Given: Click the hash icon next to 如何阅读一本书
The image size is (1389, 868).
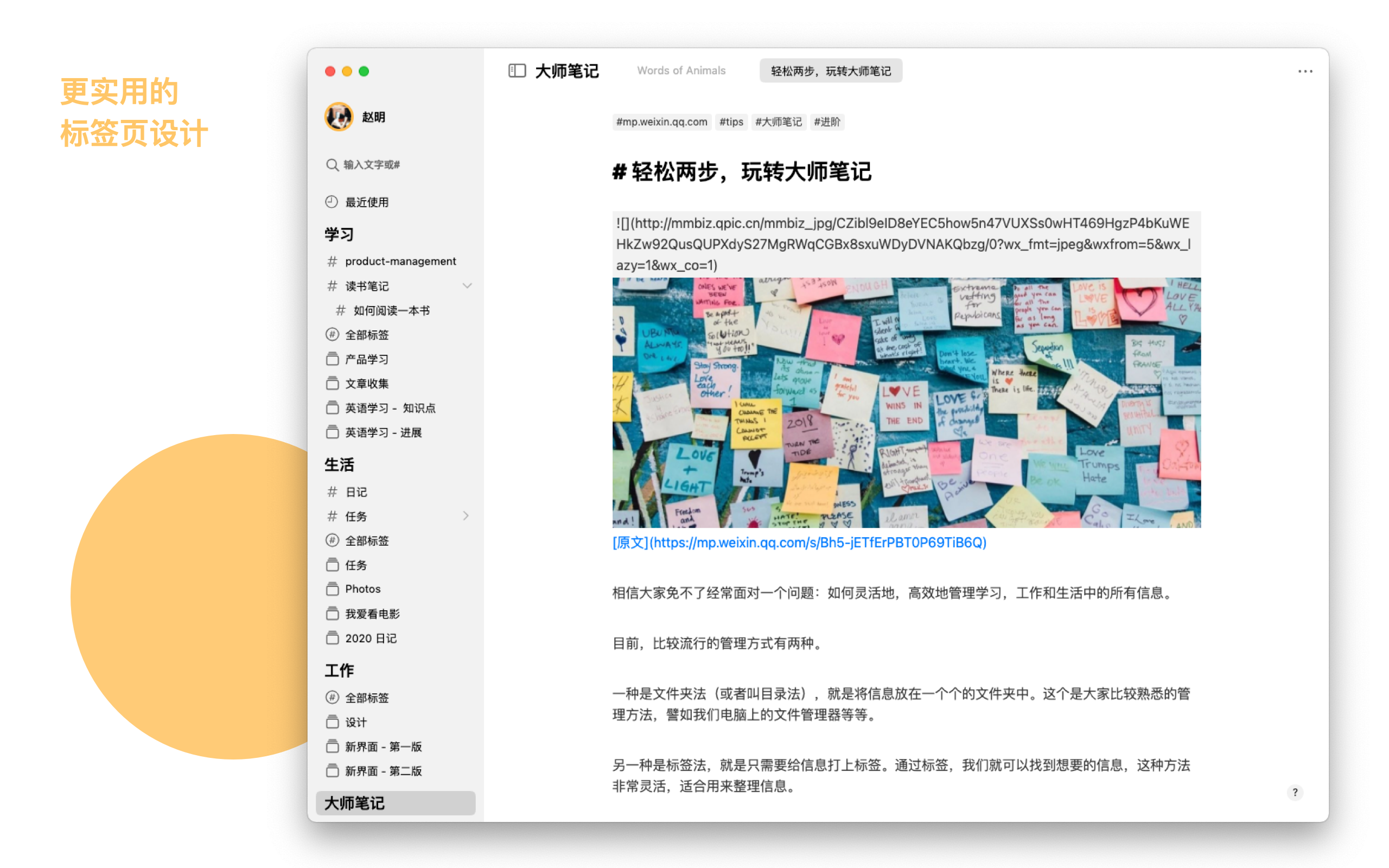Looking at the screenshot, I should click(340, 310).
